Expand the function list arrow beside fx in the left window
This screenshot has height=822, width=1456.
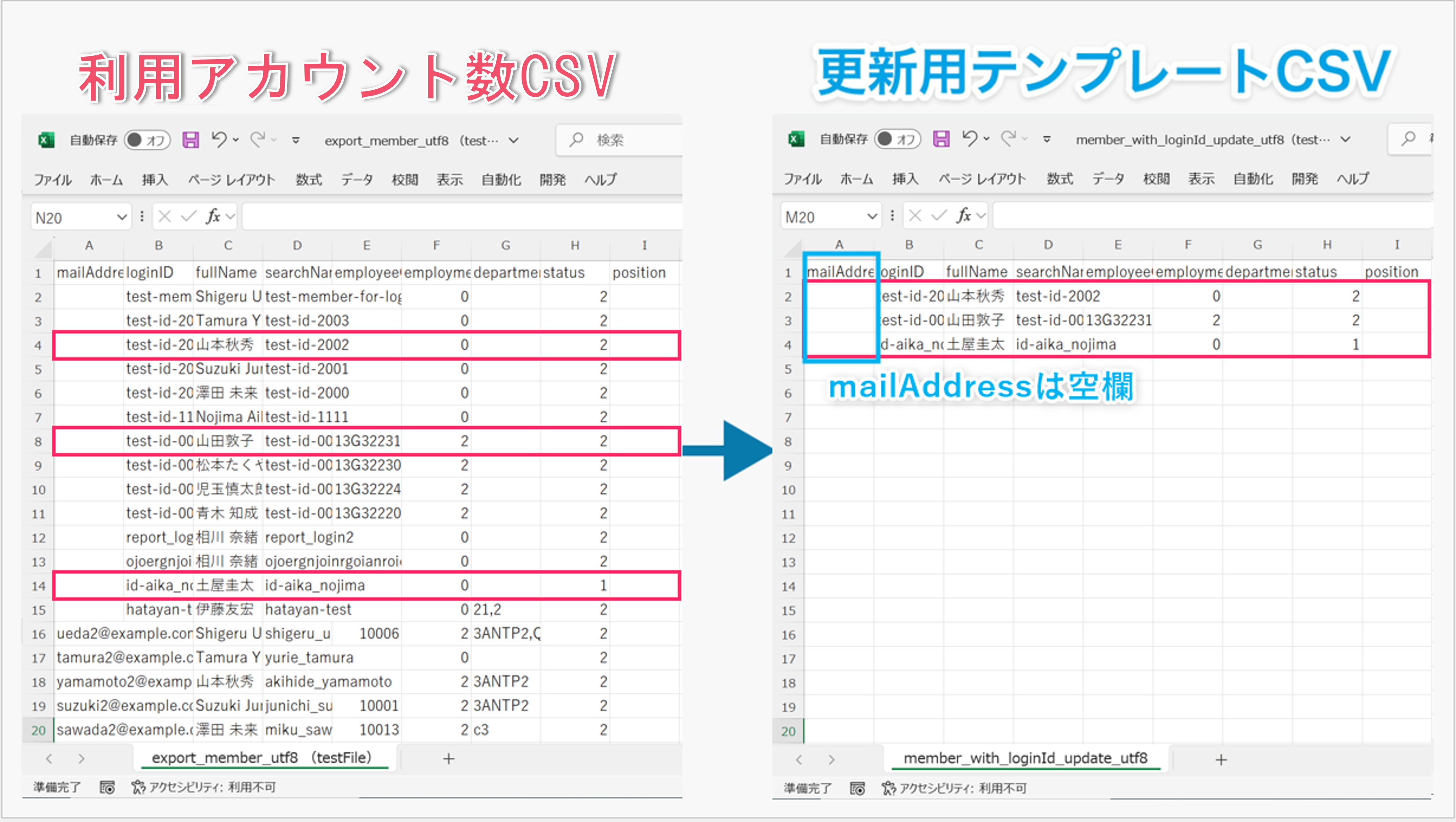tap(229, 216)
